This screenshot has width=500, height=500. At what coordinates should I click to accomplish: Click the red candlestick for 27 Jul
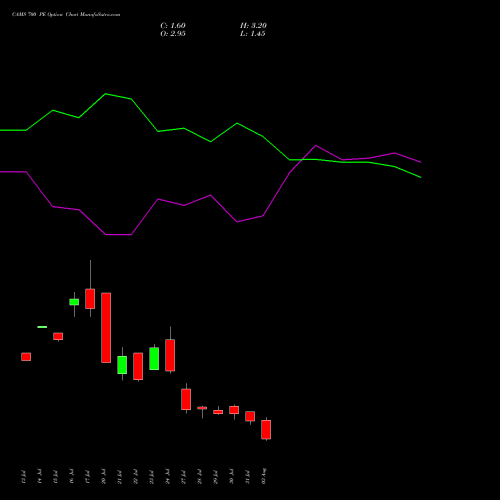pyautogui.click(x=186, y=399)
